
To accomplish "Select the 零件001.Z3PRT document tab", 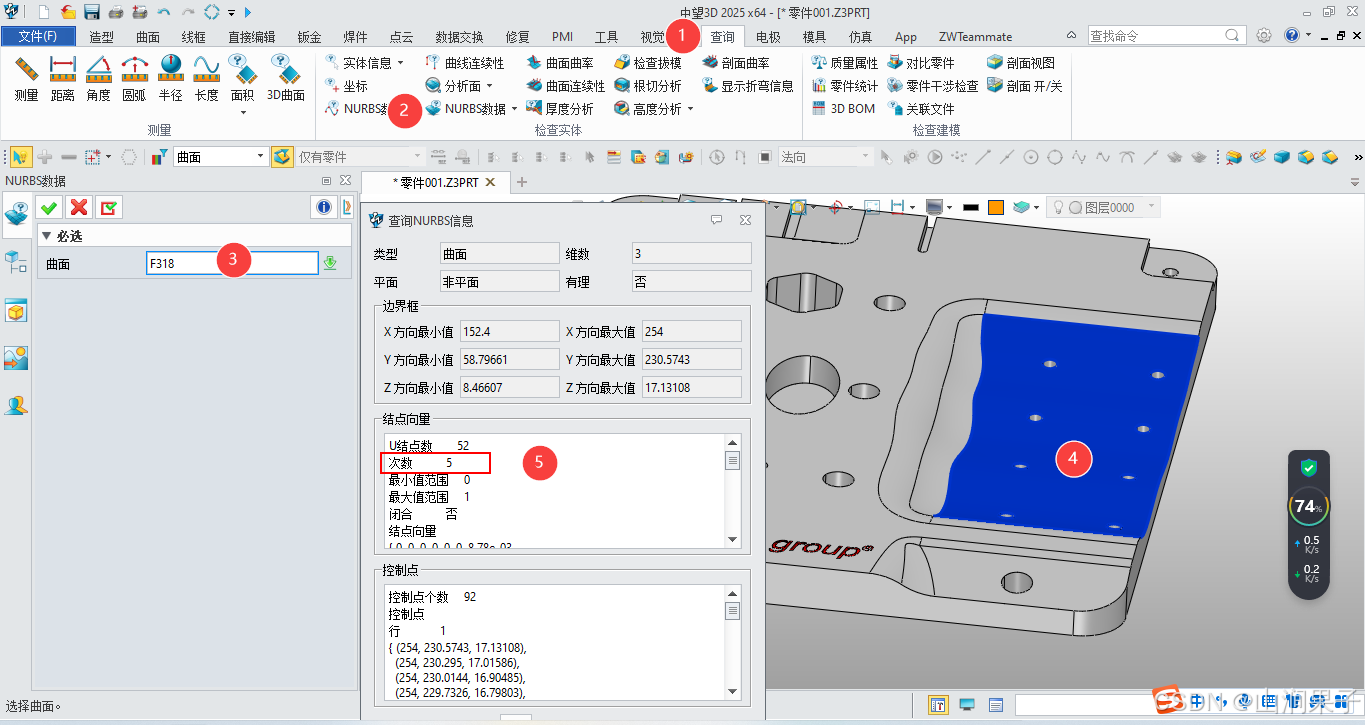I will pos(435,182).
